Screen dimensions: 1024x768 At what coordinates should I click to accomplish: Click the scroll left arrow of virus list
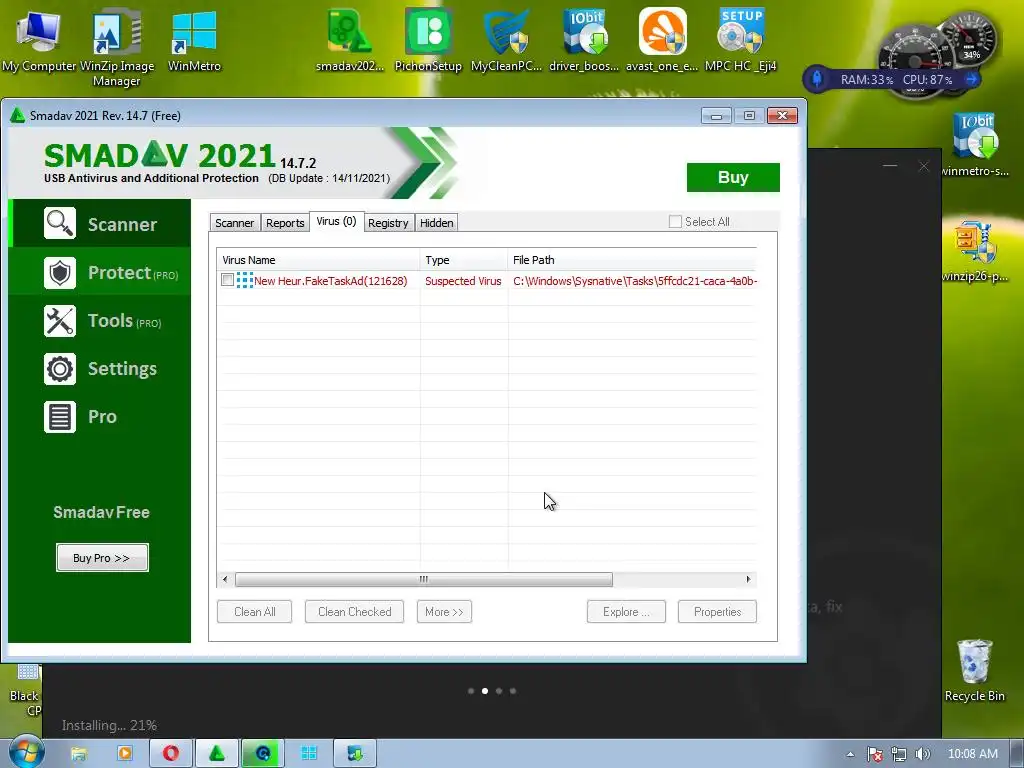[225, 579]
